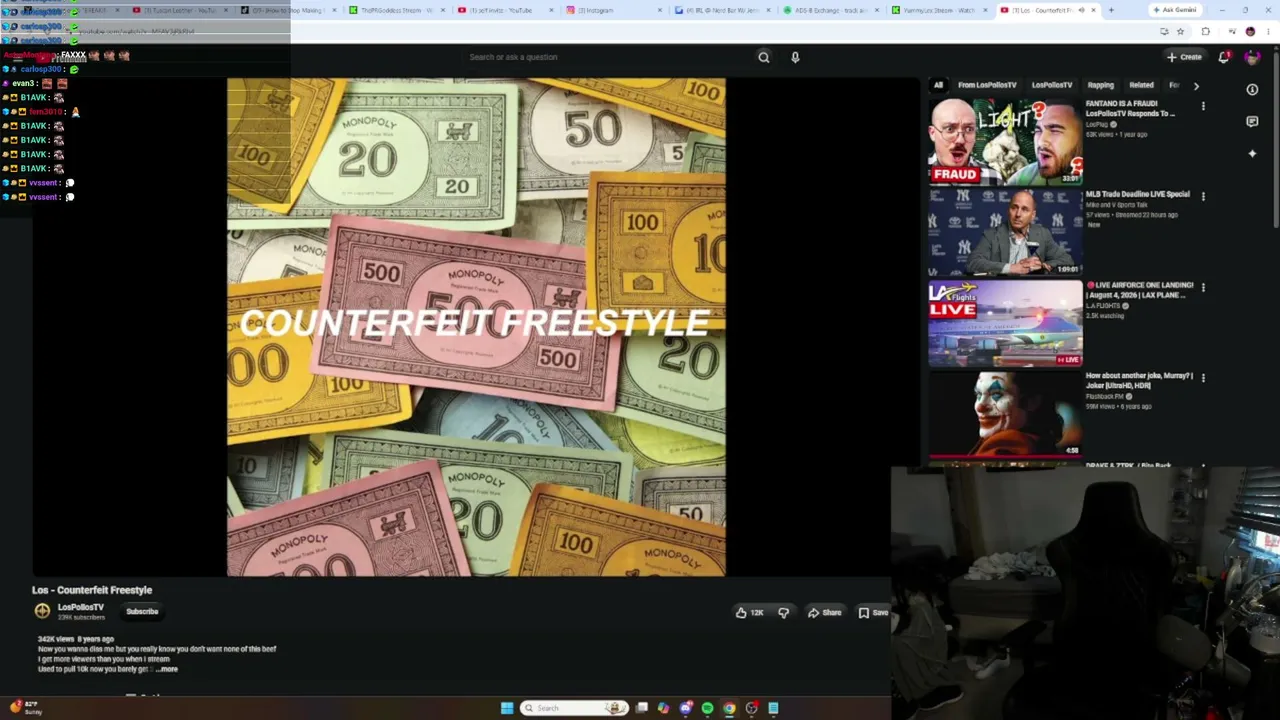Open How about another joke, Murray title
Viewport: 1280px width, 720px height.
coord(1139,380)
